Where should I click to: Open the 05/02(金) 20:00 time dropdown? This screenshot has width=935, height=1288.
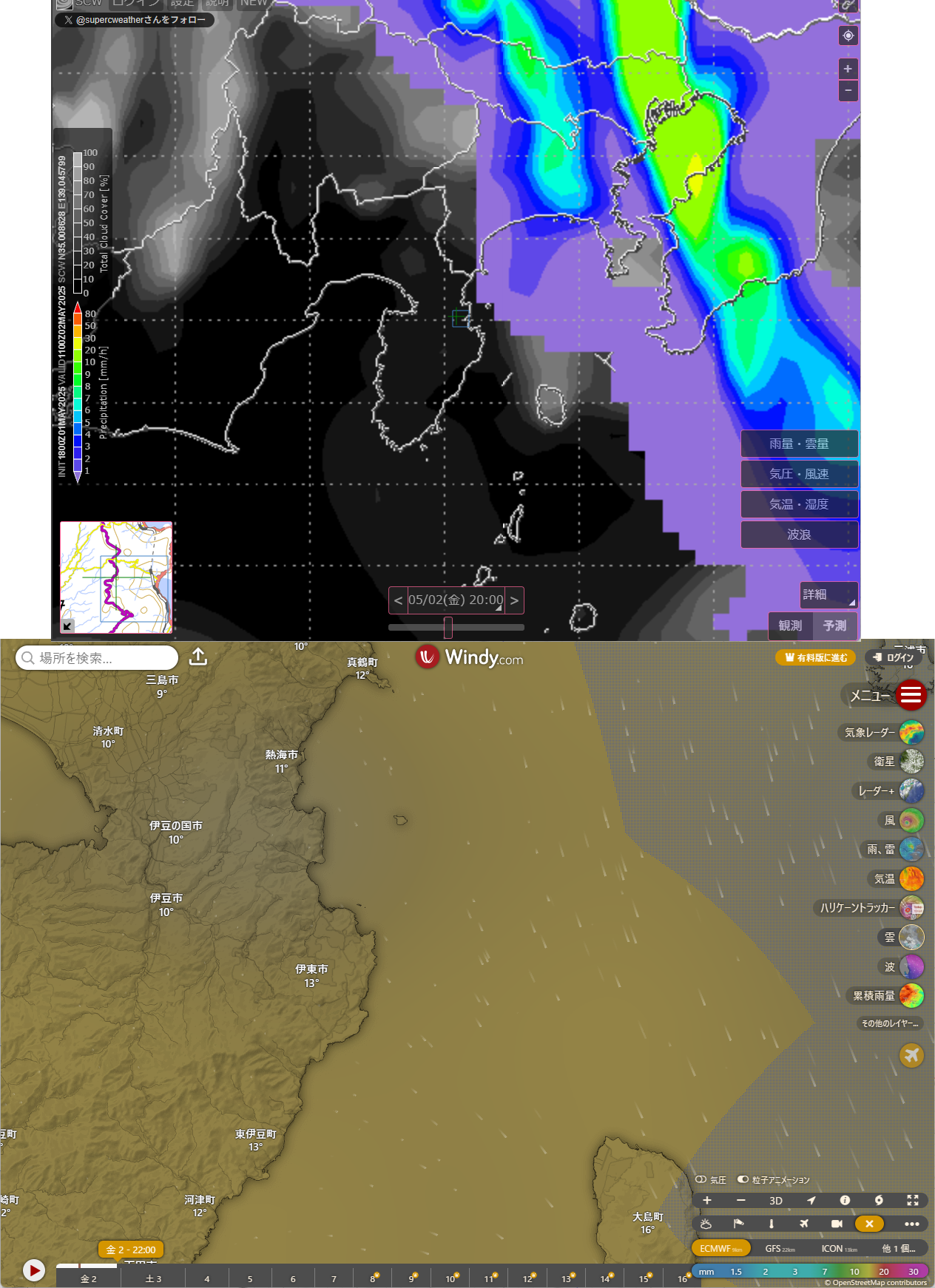click(x=456, y=600)
